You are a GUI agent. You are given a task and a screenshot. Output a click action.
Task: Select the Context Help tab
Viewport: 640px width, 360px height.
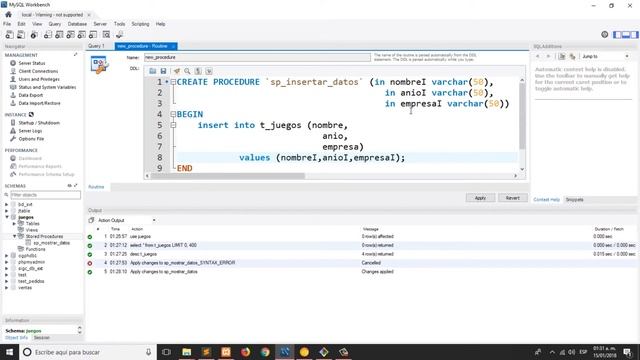click(546, 200)
